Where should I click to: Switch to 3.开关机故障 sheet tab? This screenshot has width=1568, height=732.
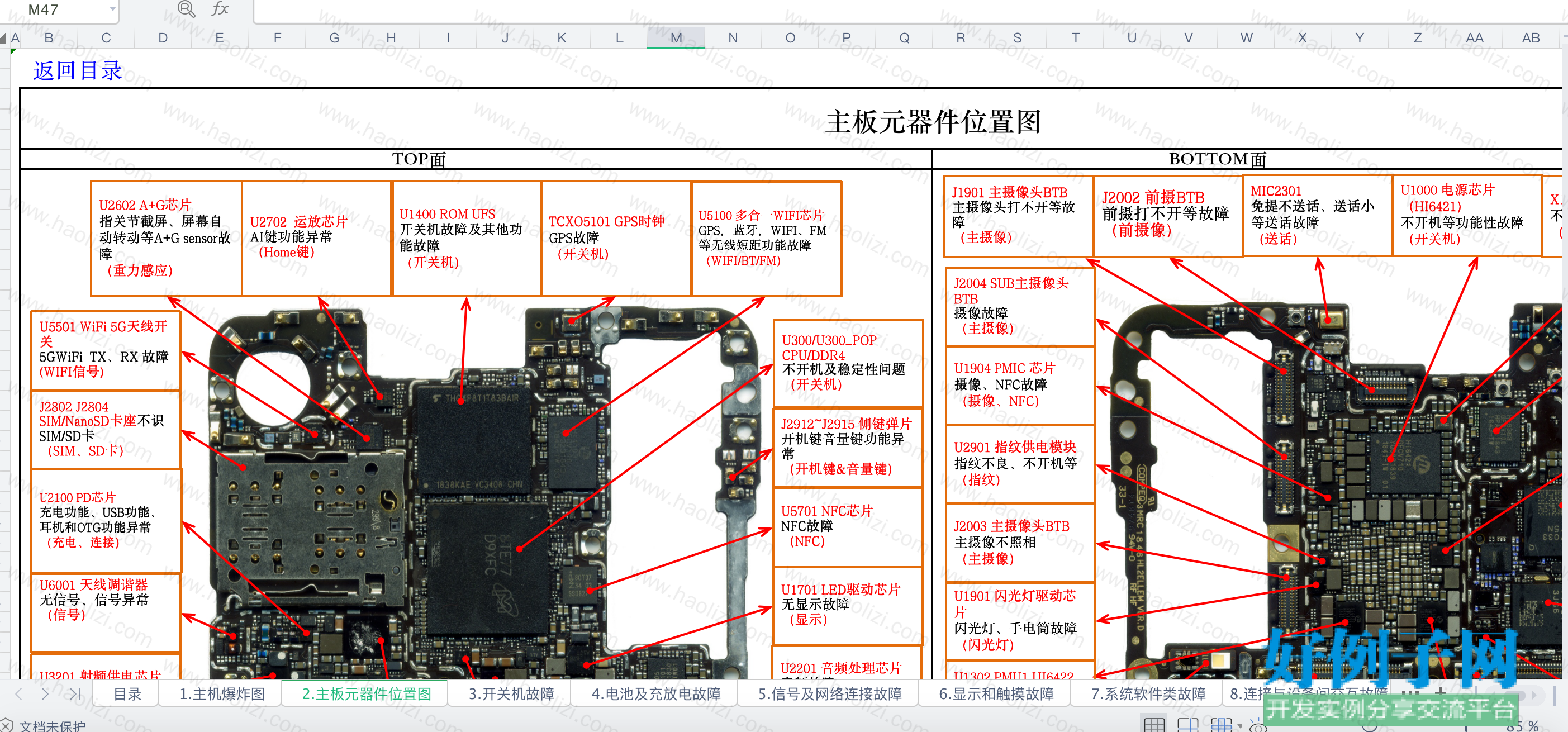click(511, 693)
